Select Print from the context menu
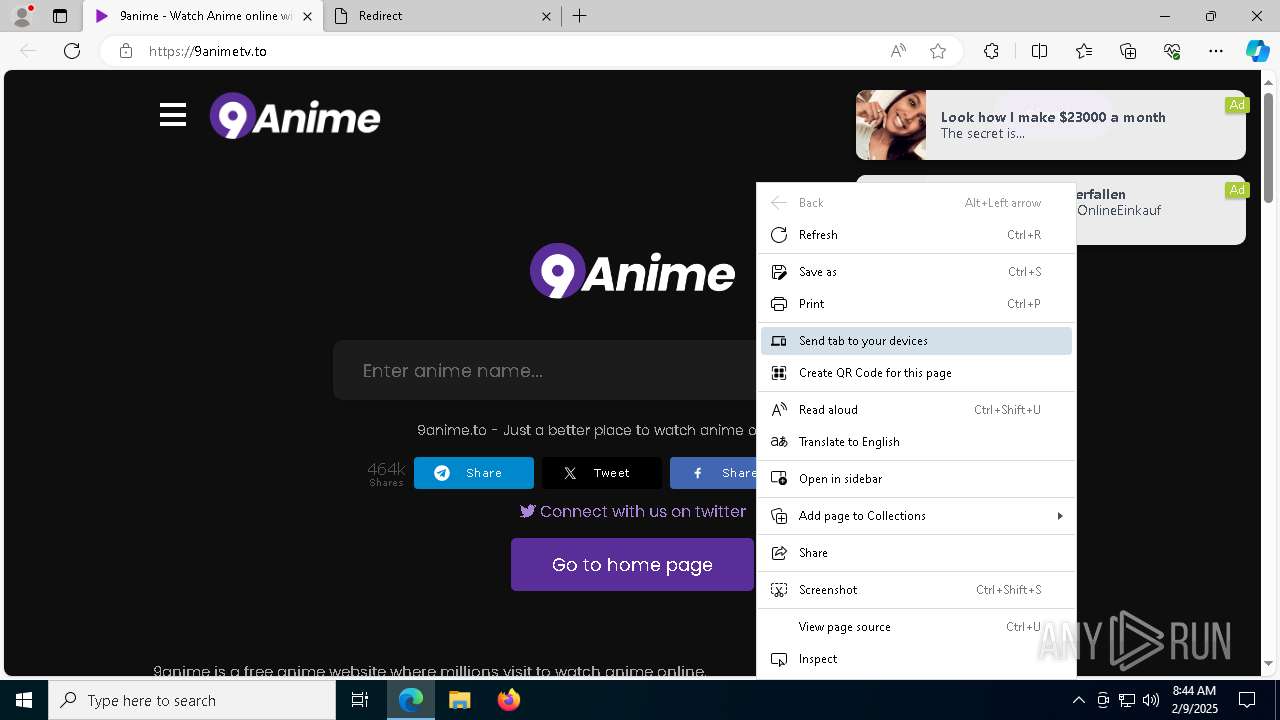This screenshot has width=1280, height=720. click(916, 304)
